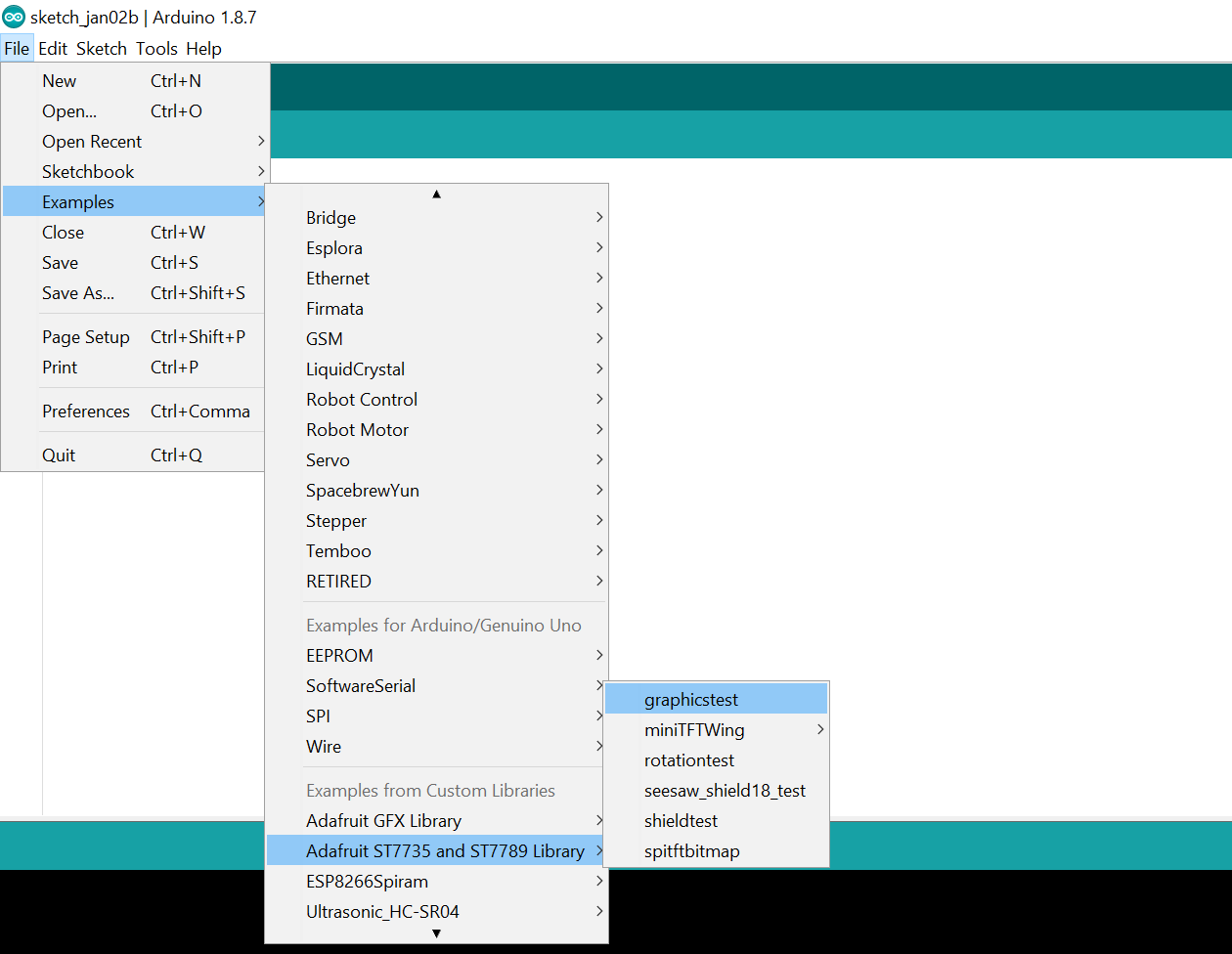Open the Tools menu
The height and width of the screenshot is (954, 1232).
(x=156, y=49)
